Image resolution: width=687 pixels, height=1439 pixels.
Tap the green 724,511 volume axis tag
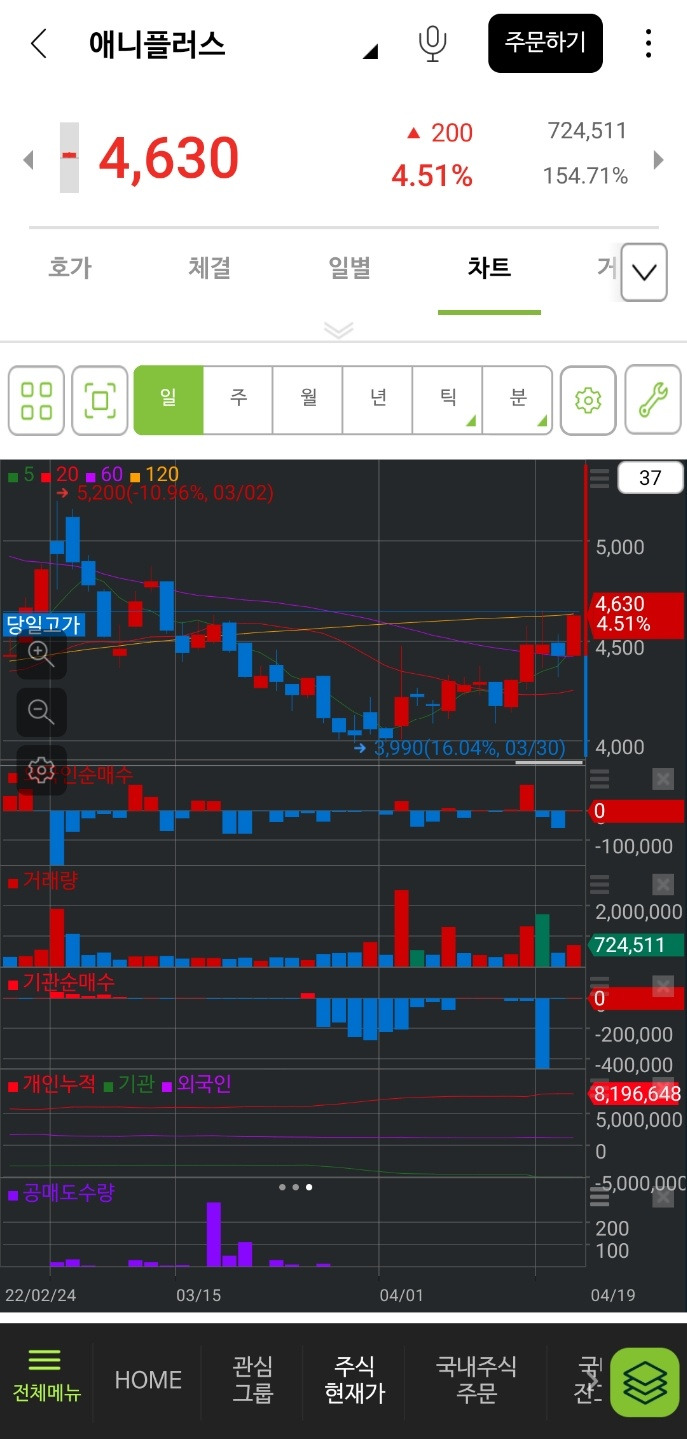[x=637, y=945]
